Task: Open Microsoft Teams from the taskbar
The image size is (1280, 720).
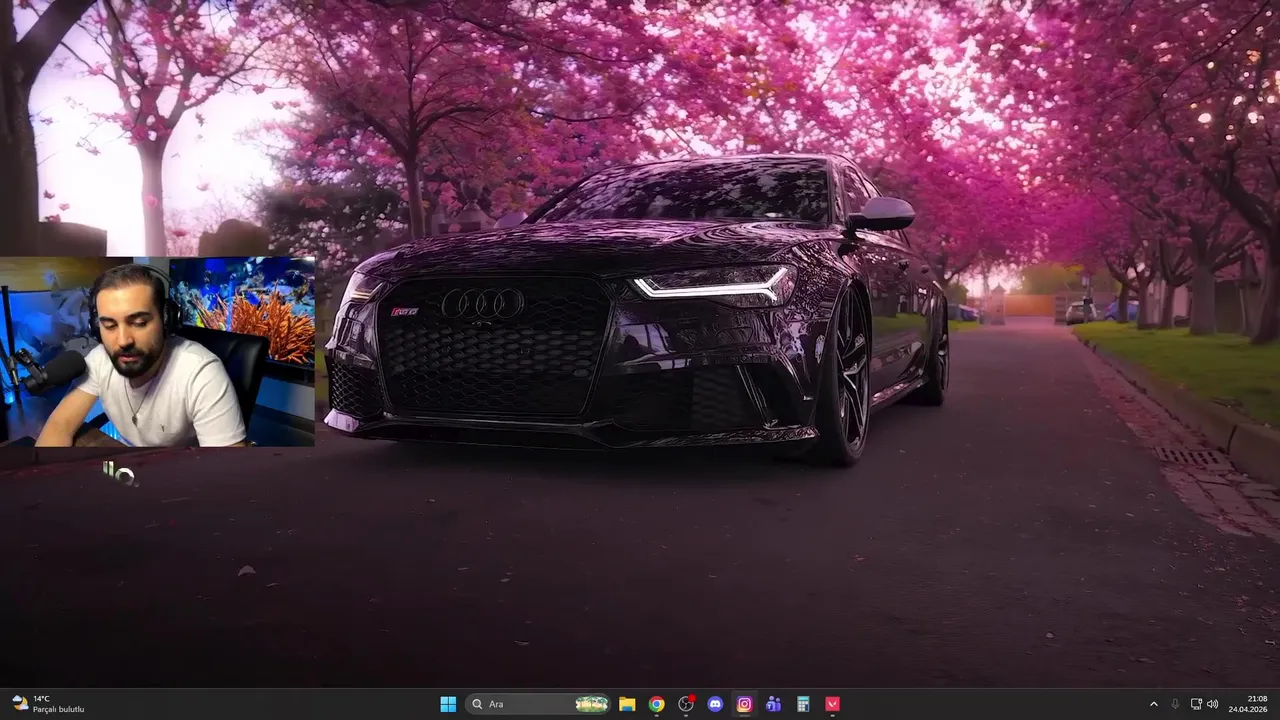Action: [x=773, y=704]
